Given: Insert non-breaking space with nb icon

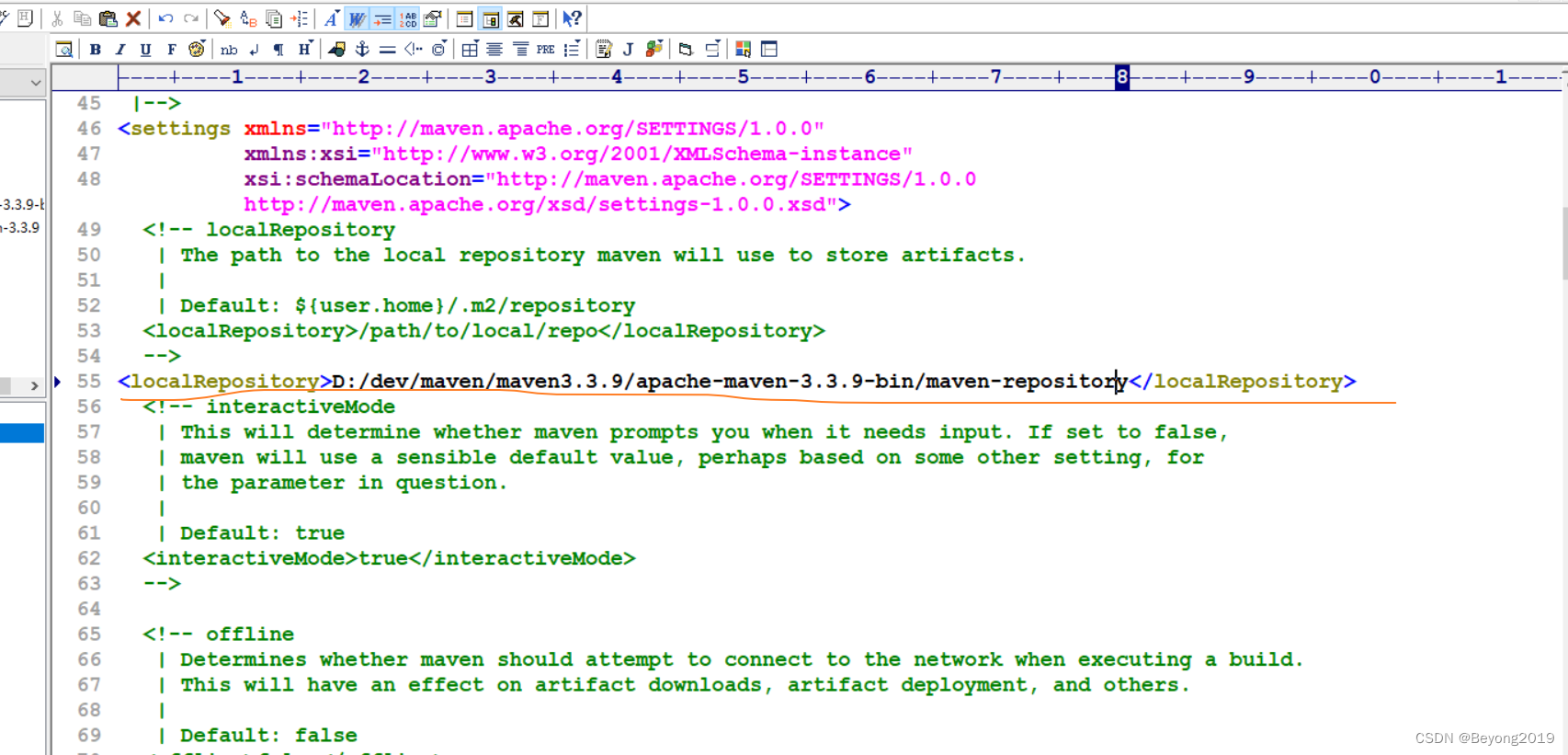Looking at the screenshot, I should pyautogui.click(x=229, y=49).
